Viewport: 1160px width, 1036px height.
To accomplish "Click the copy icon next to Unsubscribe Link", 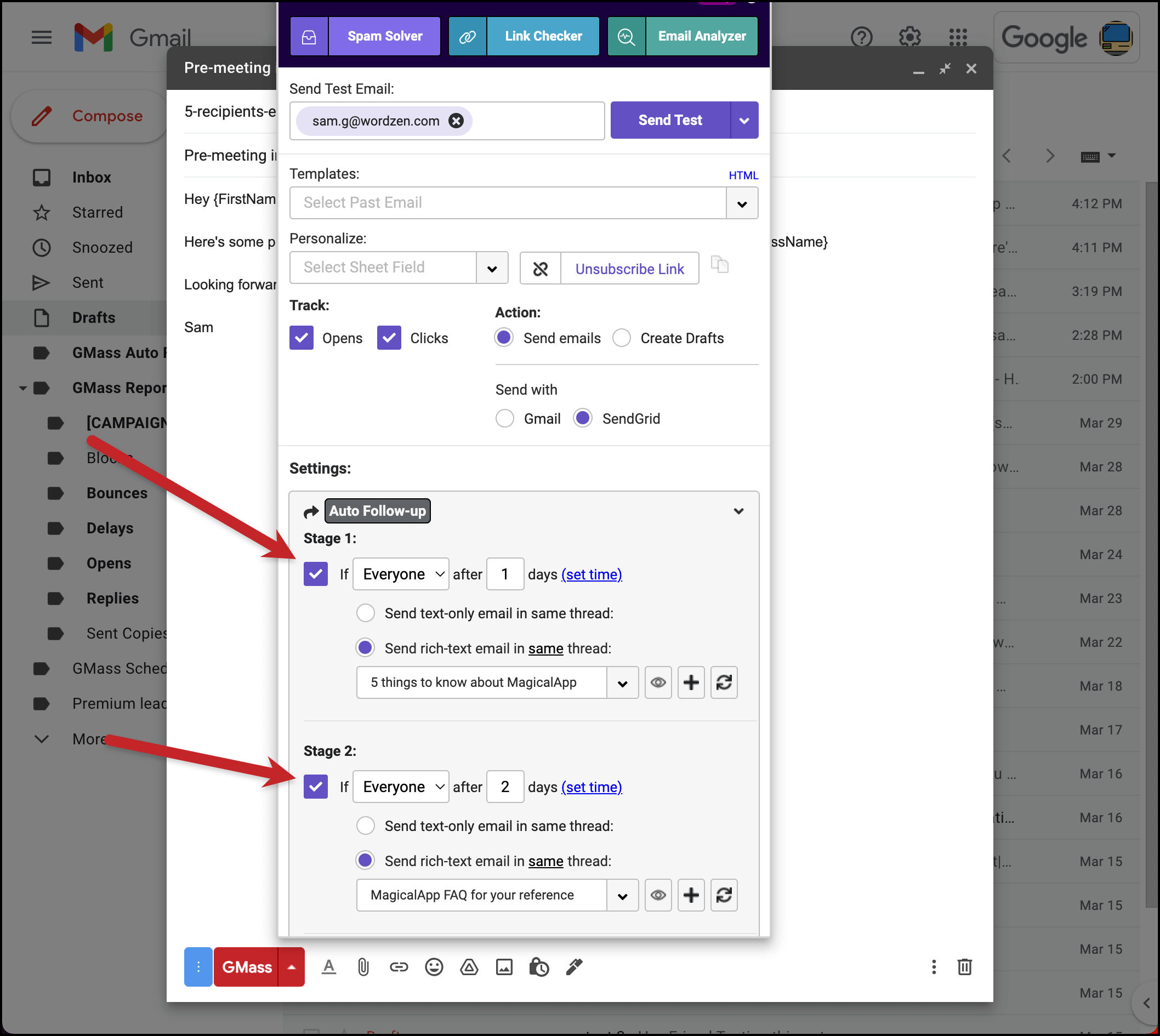I will click(x=719, y=265).
